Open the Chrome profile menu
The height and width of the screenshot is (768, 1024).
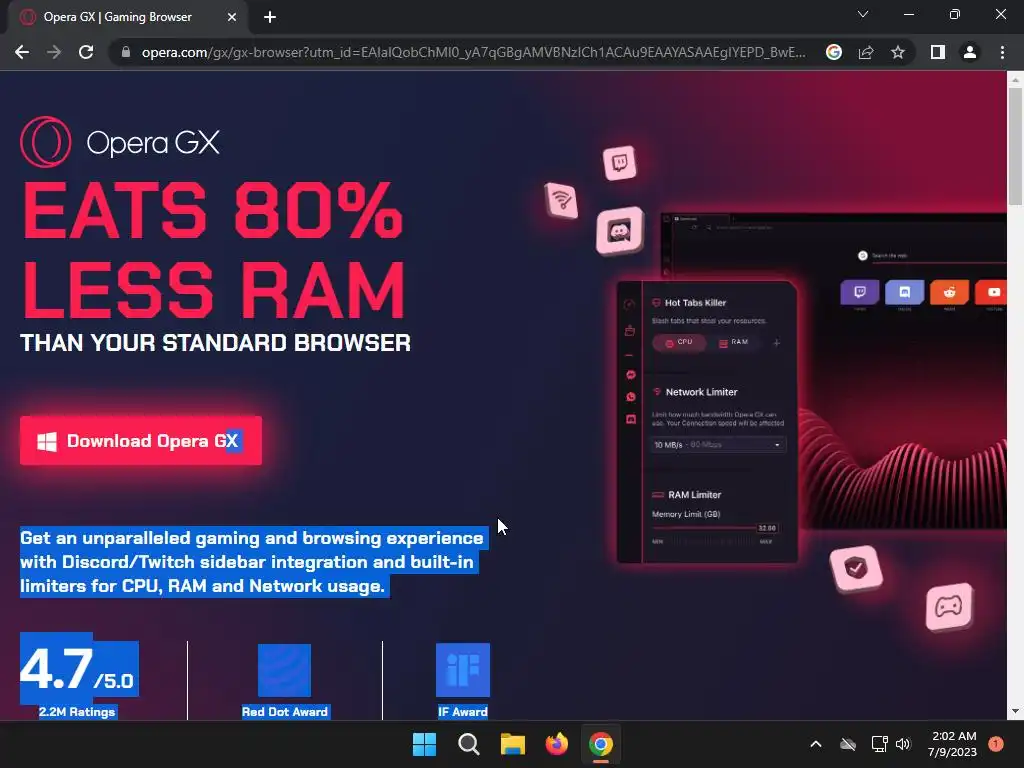click(970, 52)
